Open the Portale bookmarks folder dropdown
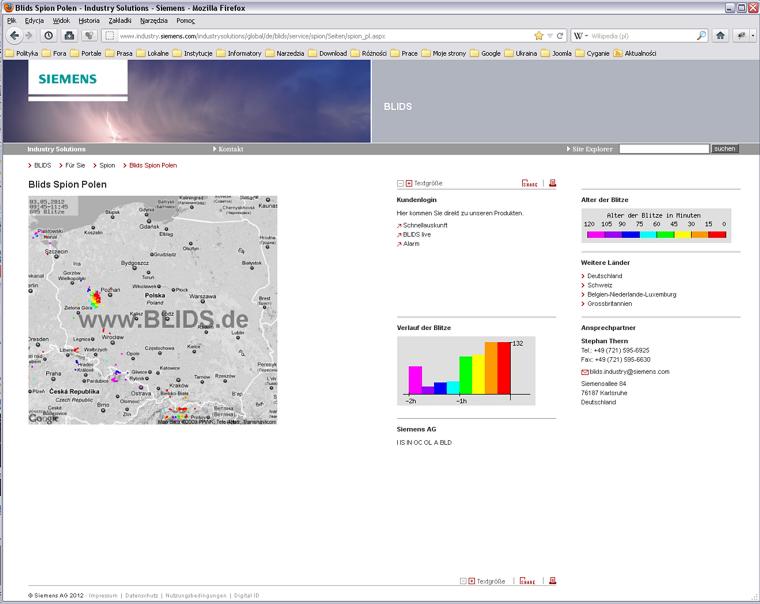Viewport: 760px width, 604px height. (x=86, y=53)
